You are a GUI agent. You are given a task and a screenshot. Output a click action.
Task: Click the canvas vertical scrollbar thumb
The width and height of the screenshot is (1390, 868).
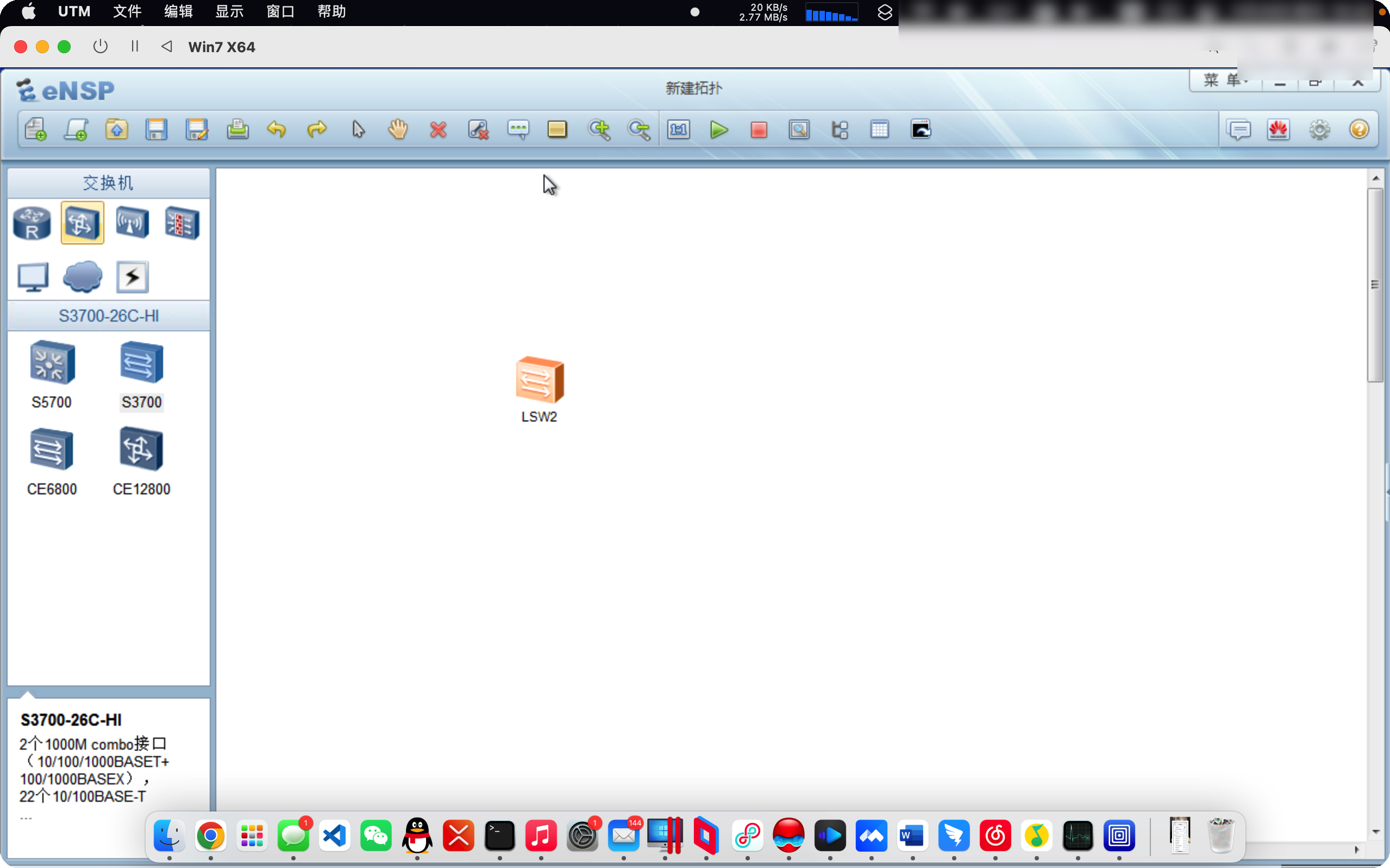pyautogui.click(x=1375, y=285)
